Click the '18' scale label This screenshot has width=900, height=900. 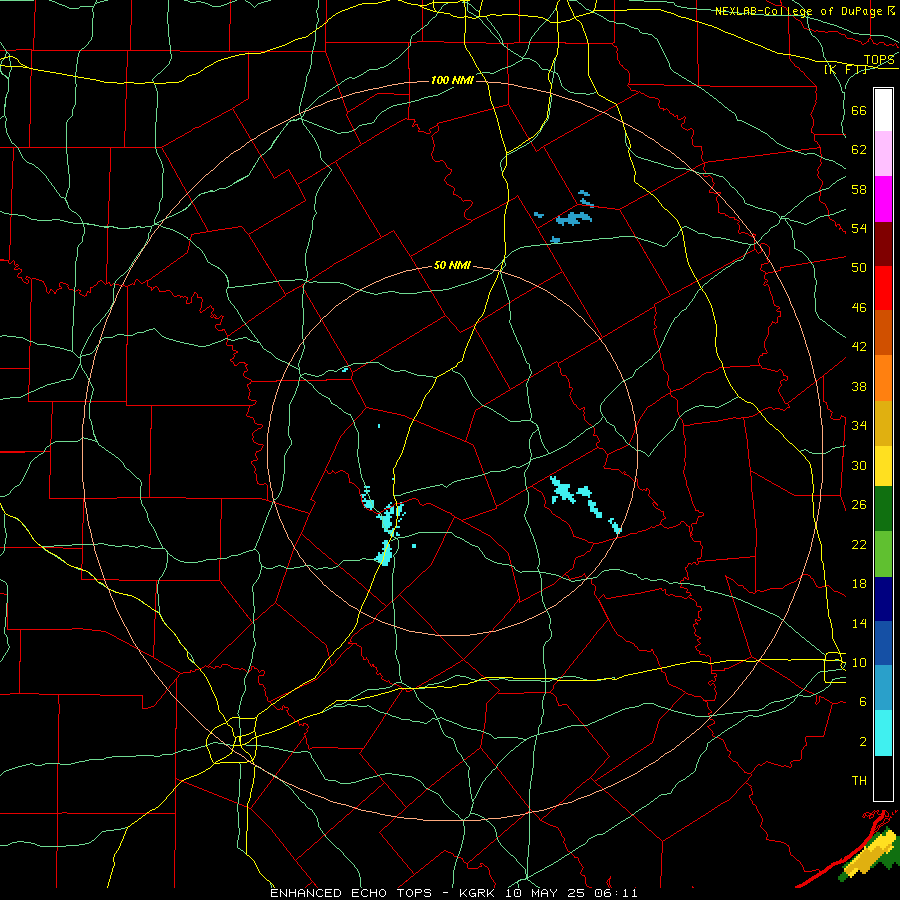click(859, 584)
